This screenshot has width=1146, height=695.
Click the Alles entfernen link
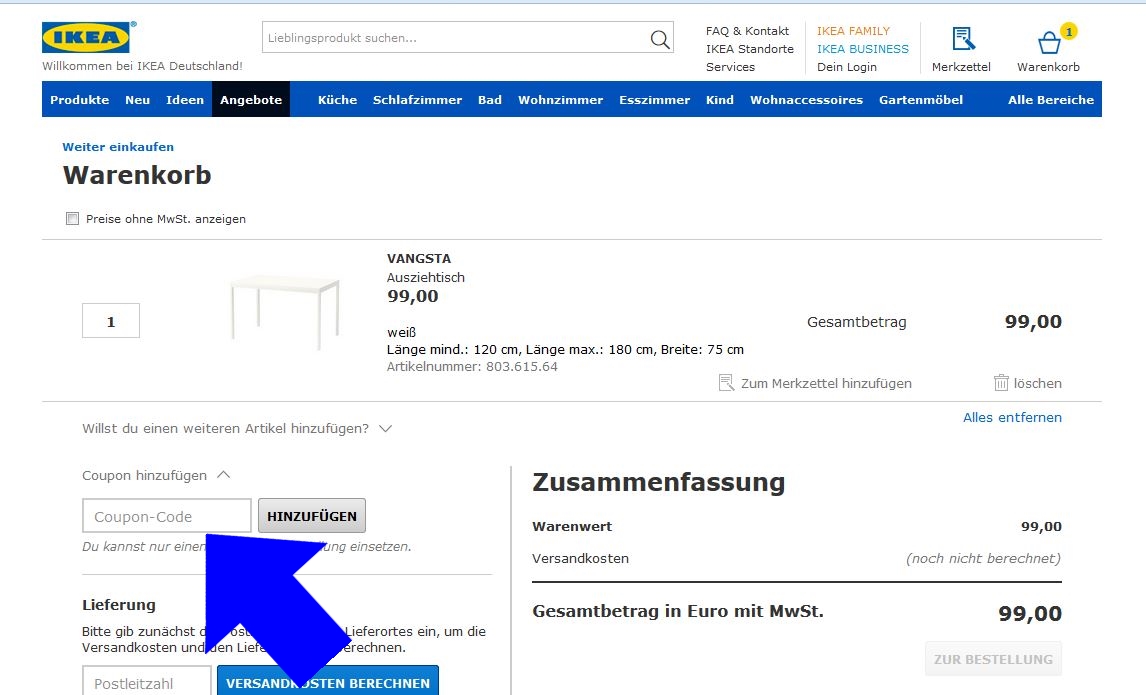(x=1012, y=417)
